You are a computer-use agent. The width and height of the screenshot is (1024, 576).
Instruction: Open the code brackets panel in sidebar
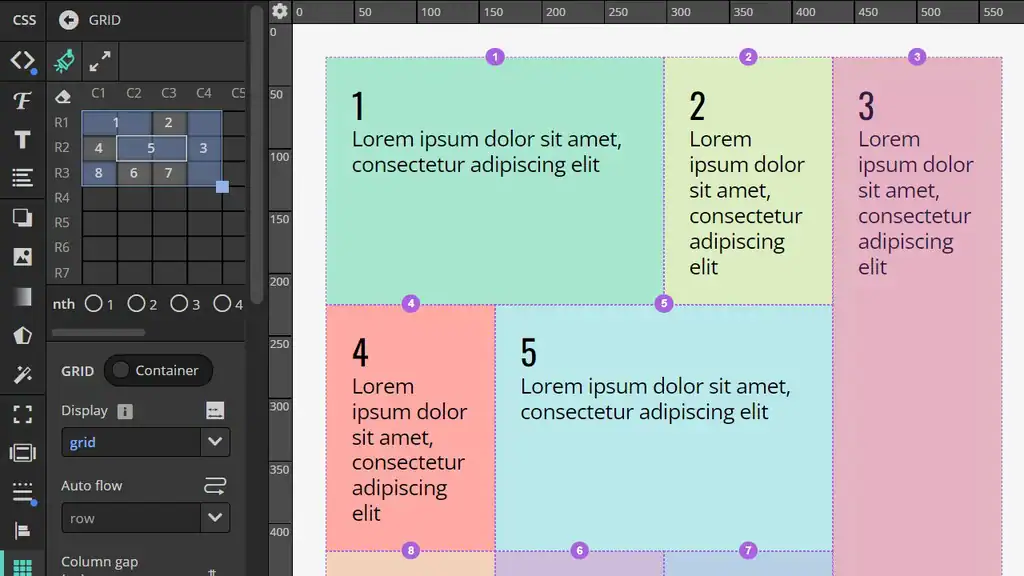pyautogui.click(x=22, y=61)
